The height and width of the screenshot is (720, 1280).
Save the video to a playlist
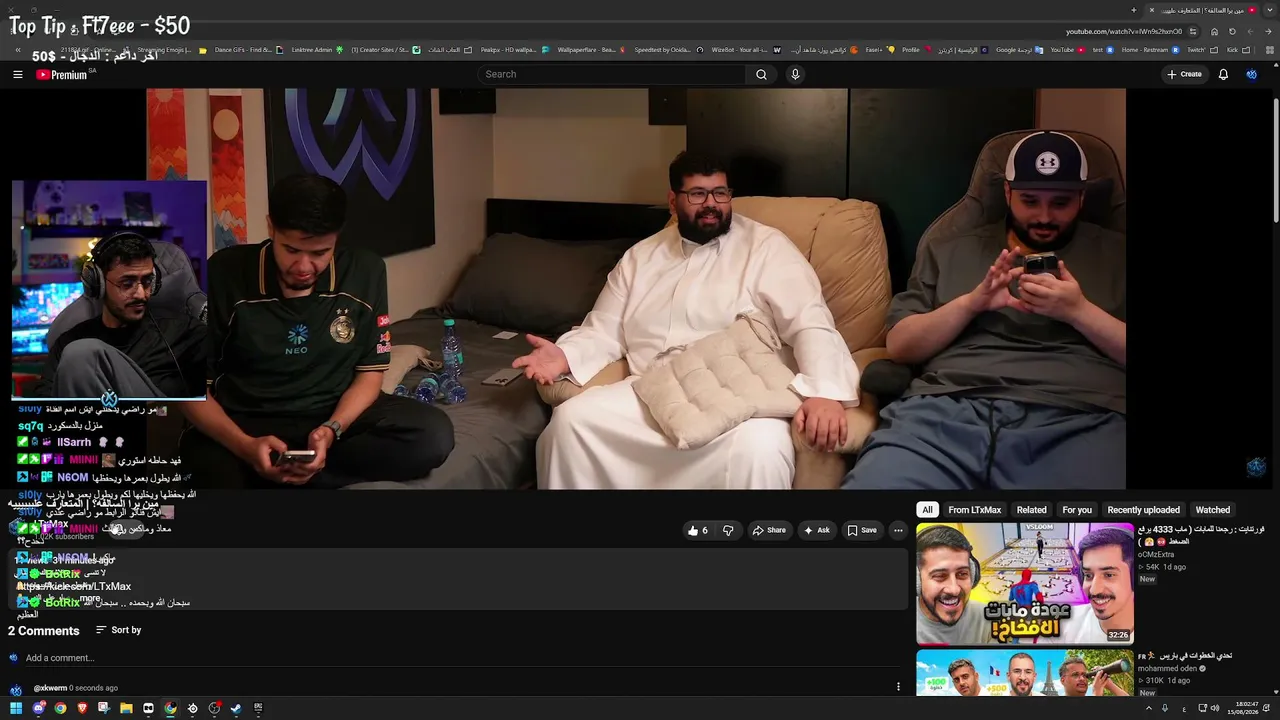(862, 531)
